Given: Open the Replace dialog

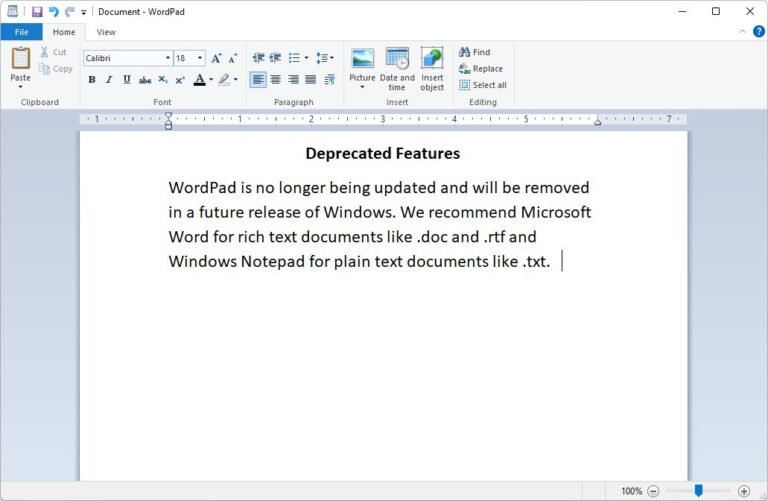Looking at the screenshot, I should point(481,69).
